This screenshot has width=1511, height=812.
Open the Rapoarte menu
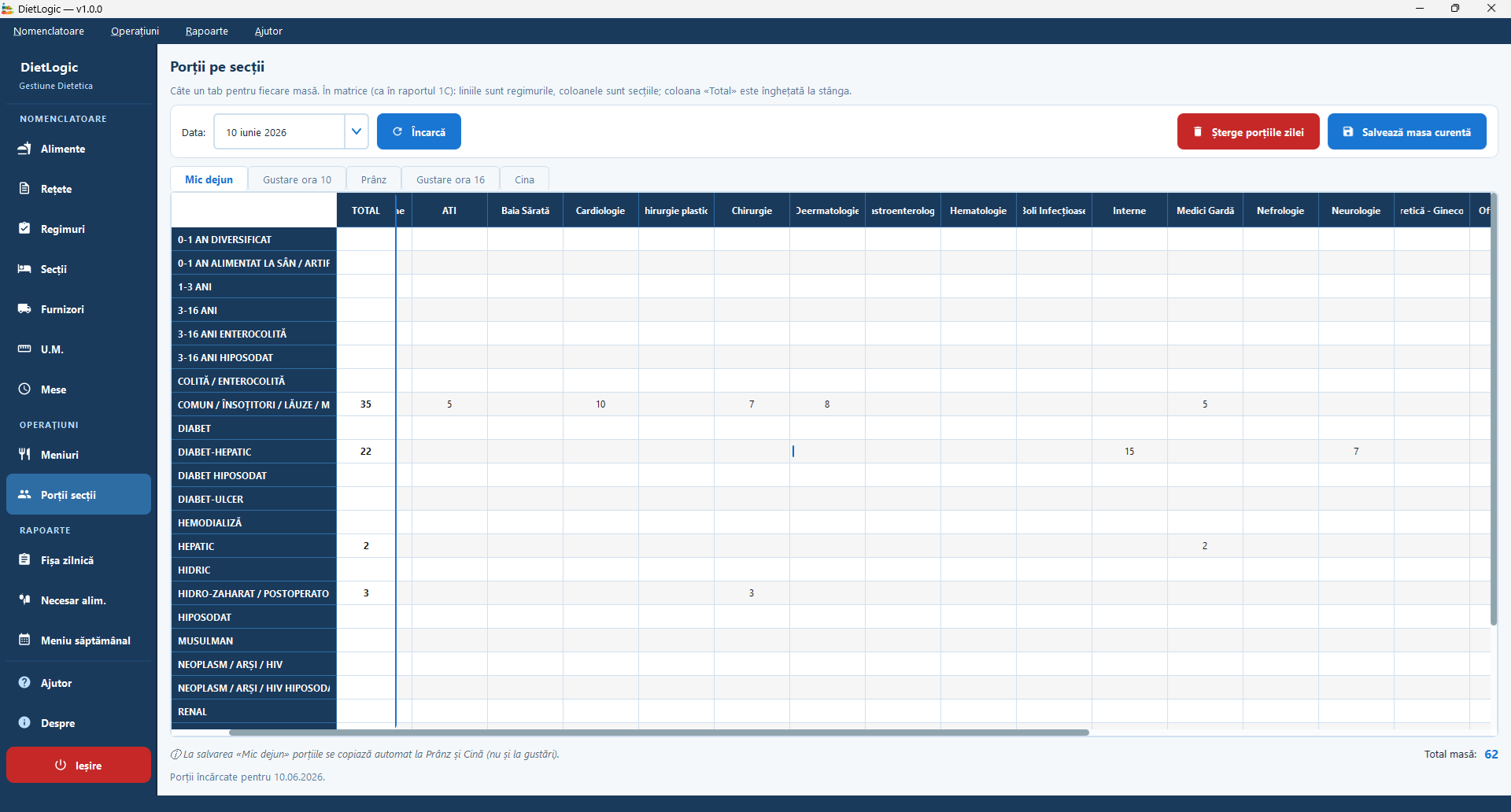(x=207, y=31)
